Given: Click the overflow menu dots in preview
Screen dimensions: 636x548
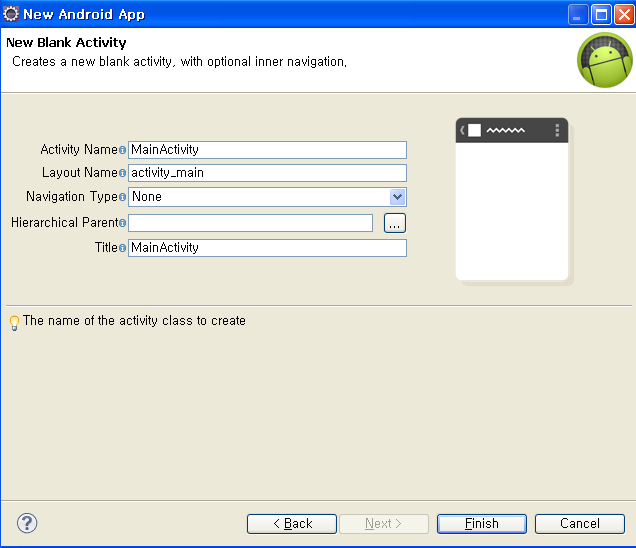Looking at the screenshot, I should click(x=557, y=130).
